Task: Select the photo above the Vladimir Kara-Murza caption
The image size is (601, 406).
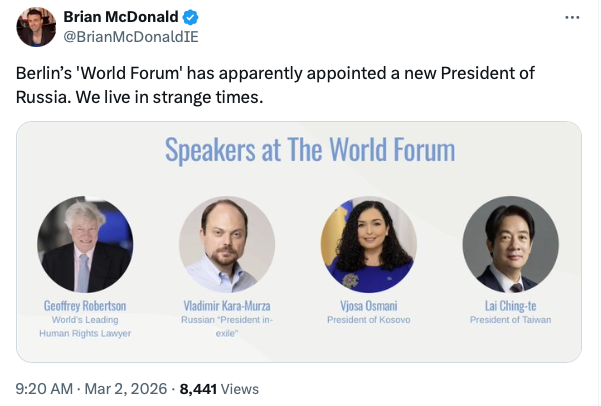Action: pos(226,244)
